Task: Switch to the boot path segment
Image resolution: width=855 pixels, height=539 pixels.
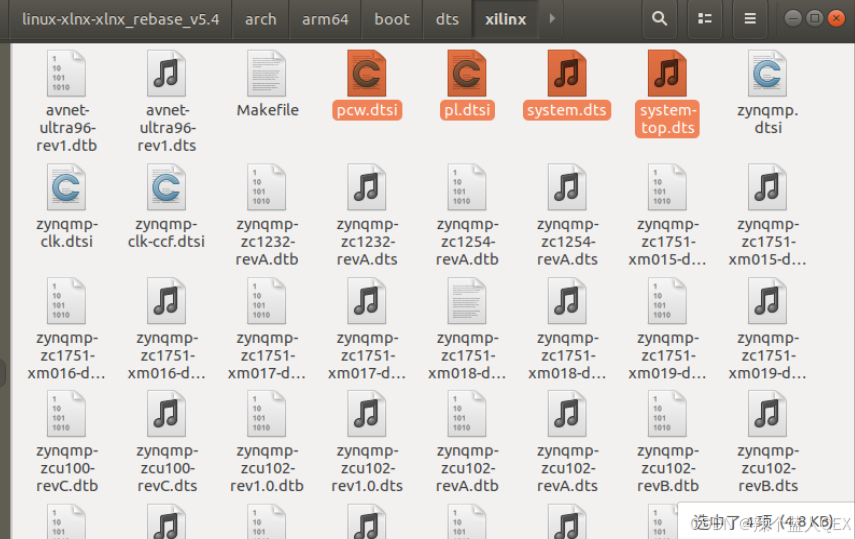Action: click(x=392, y=19)
